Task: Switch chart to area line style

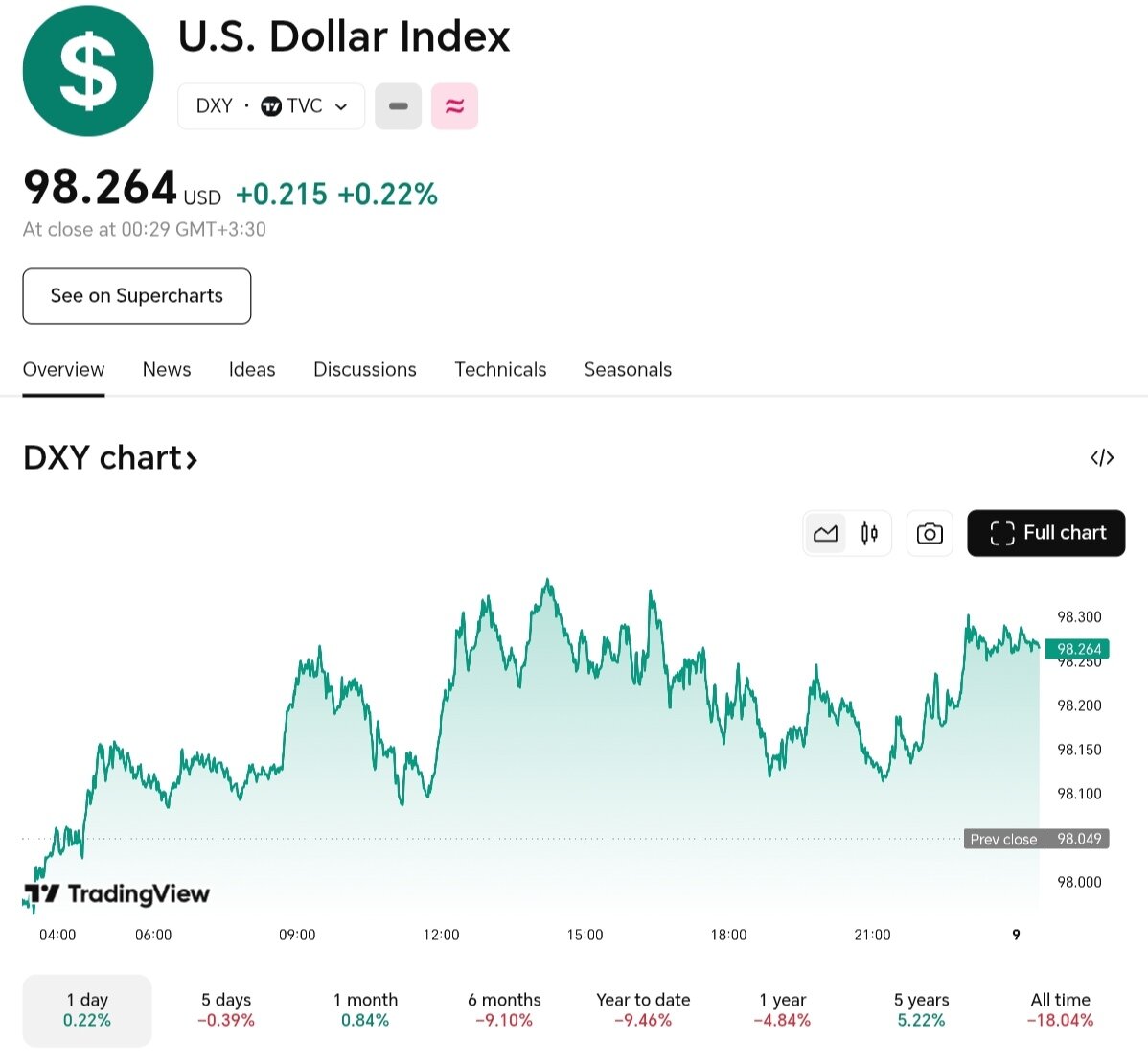Action: 825,533
